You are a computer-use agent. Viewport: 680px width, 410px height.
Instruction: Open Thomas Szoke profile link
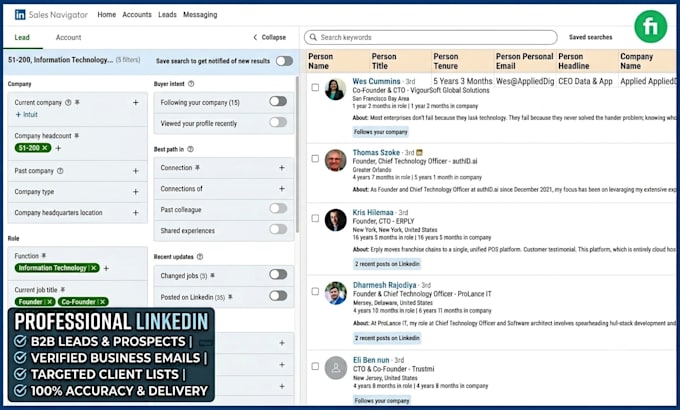point(376,152)
